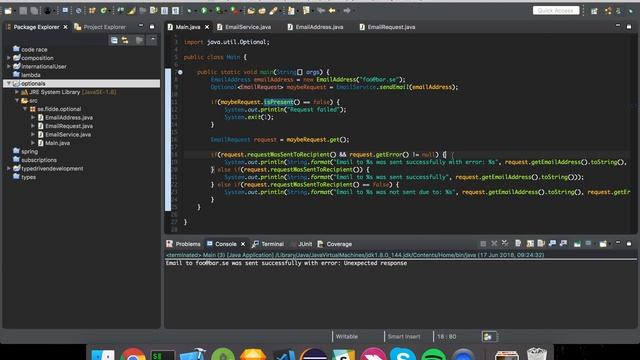
Task: Toggle the Pin Console icon
Action: point(577,244)
